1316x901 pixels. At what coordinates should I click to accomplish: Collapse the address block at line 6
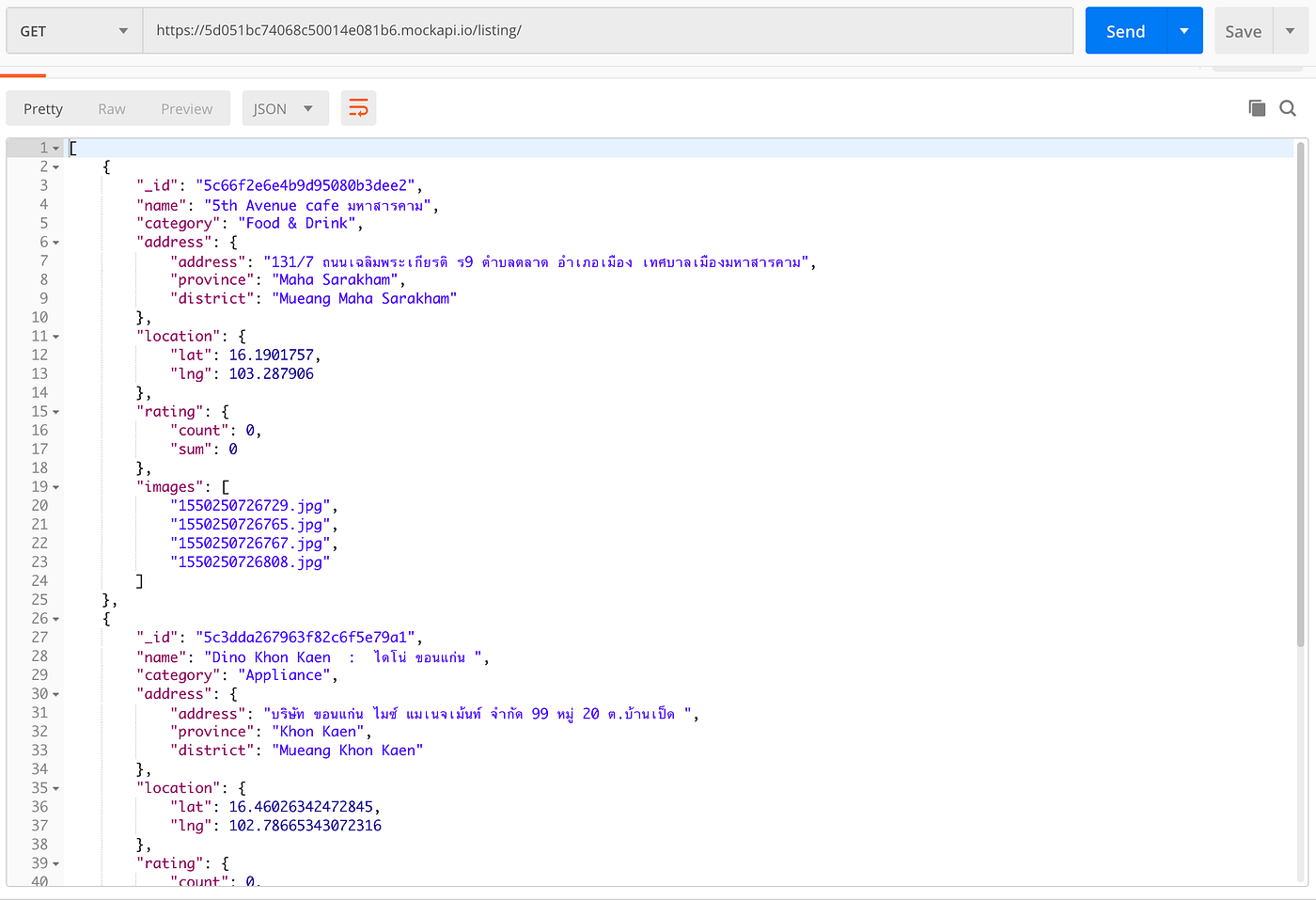point(56,243)
